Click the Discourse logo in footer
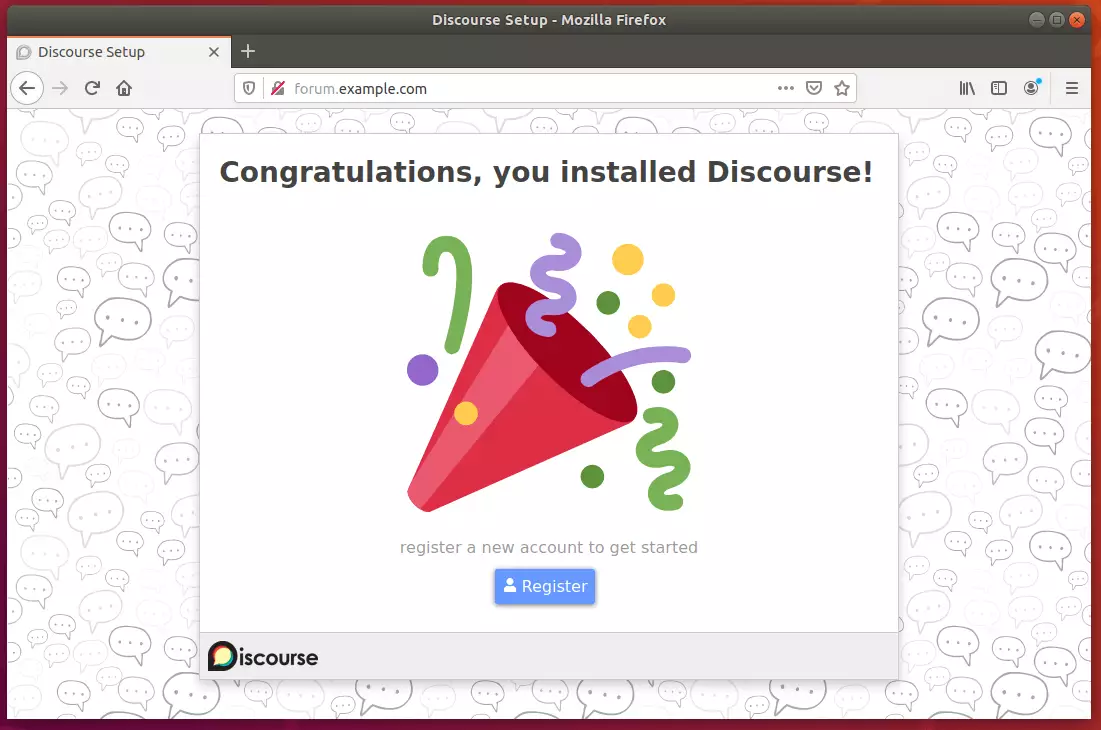The width and height of the screenshot is (1101, 730). point(263,656)
